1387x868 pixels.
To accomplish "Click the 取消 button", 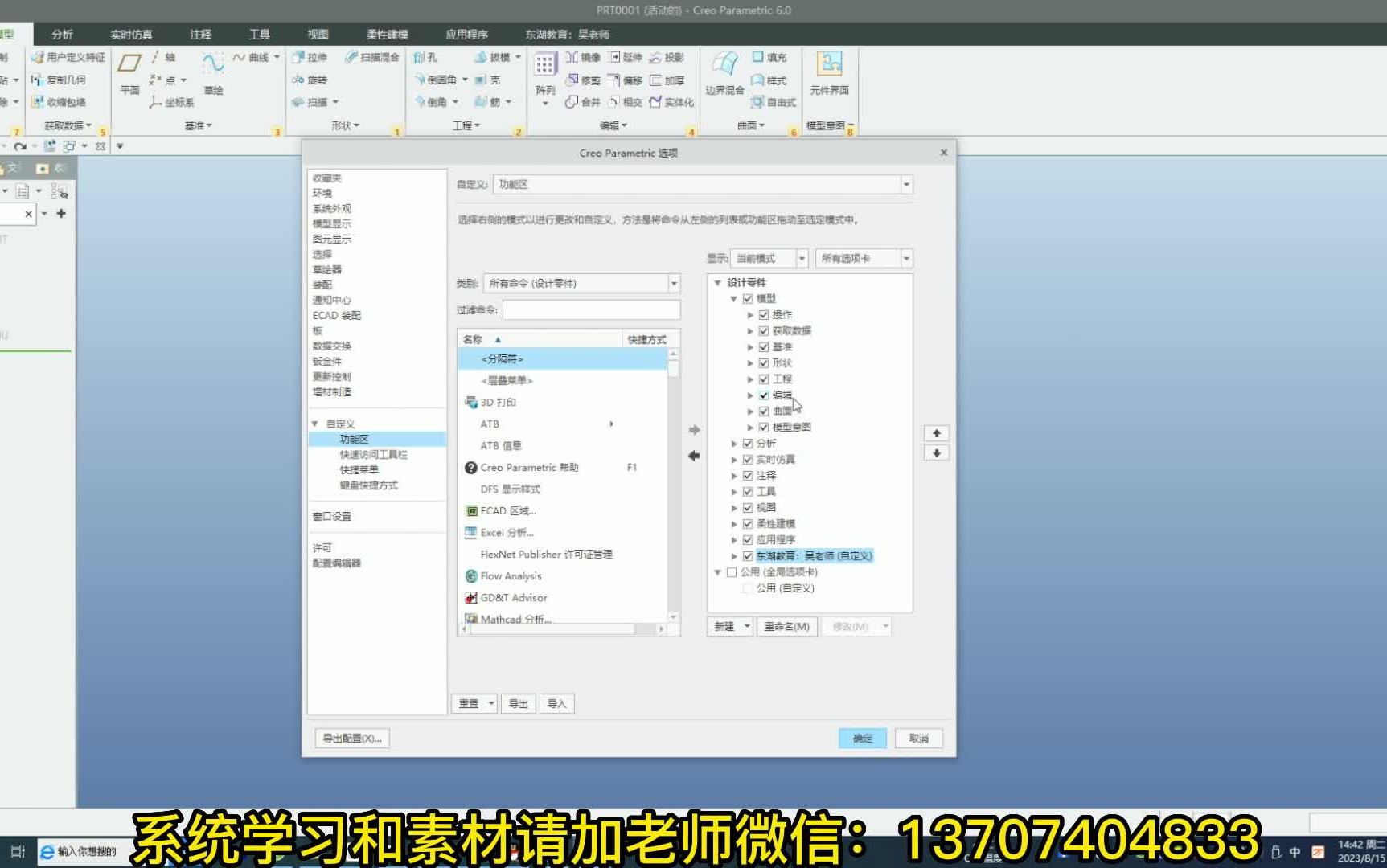I will (919, 738).
